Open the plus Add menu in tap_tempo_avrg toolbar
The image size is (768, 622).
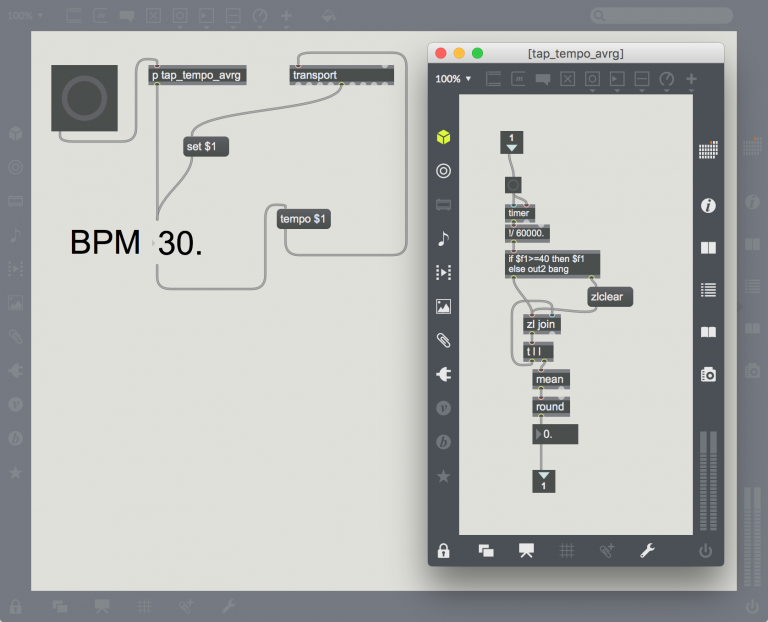point(691,81)
